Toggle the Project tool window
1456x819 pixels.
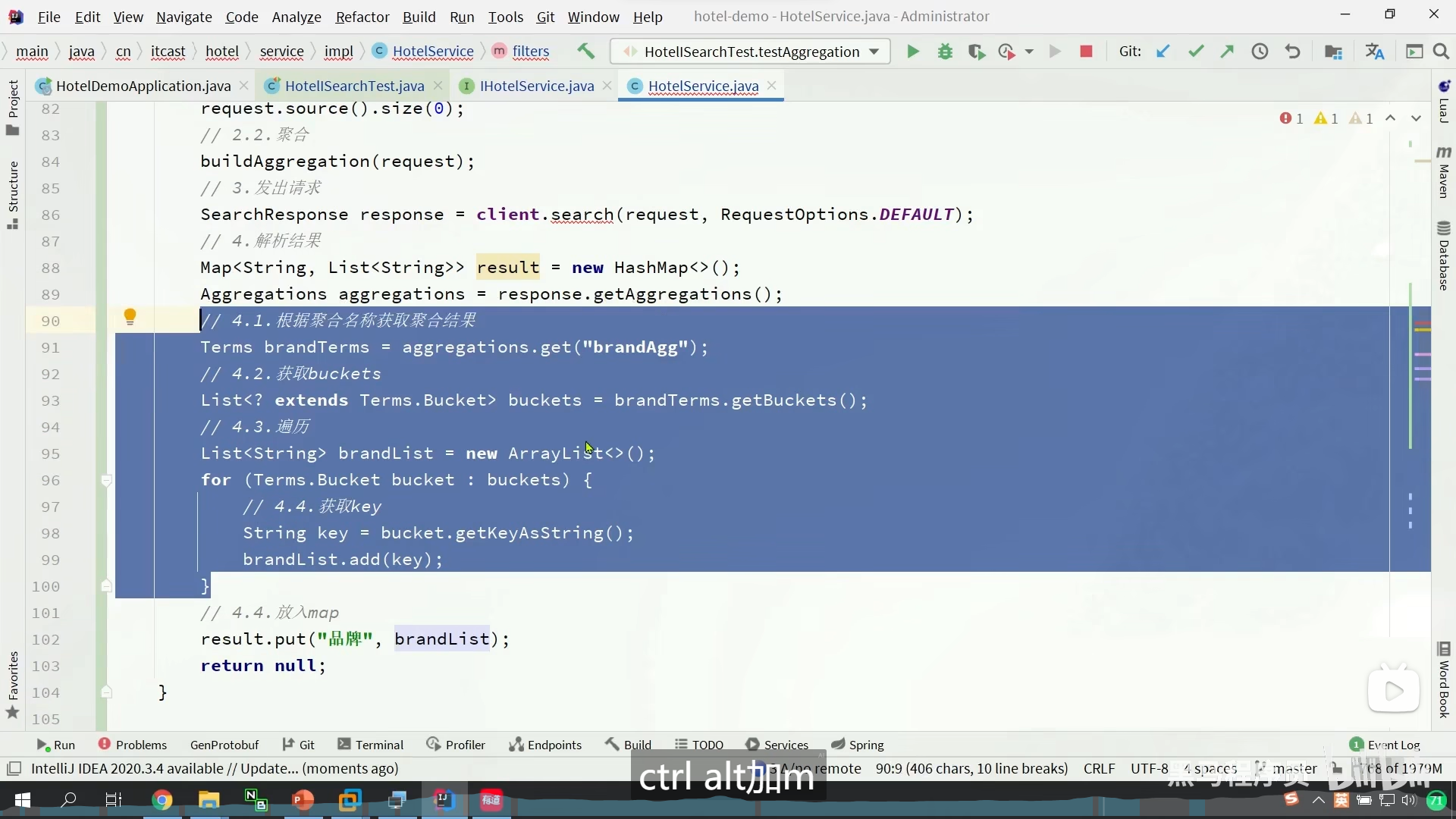click(x=13, y=106)
